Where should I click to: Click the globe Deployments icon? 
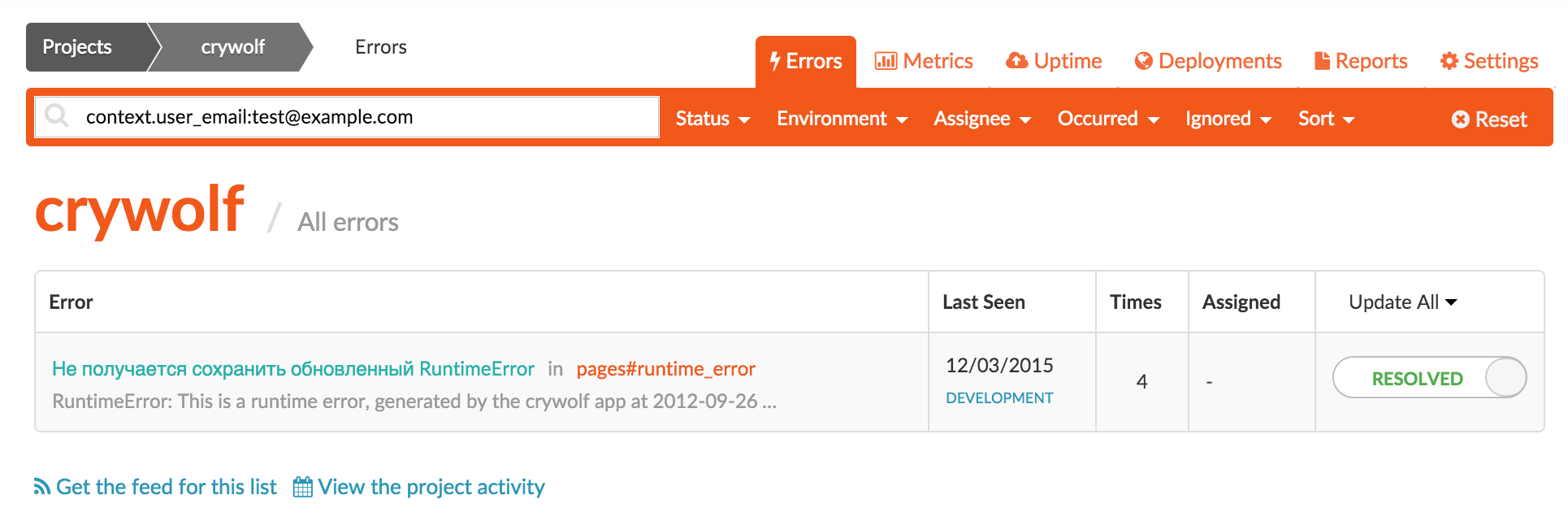point(1143,61)
